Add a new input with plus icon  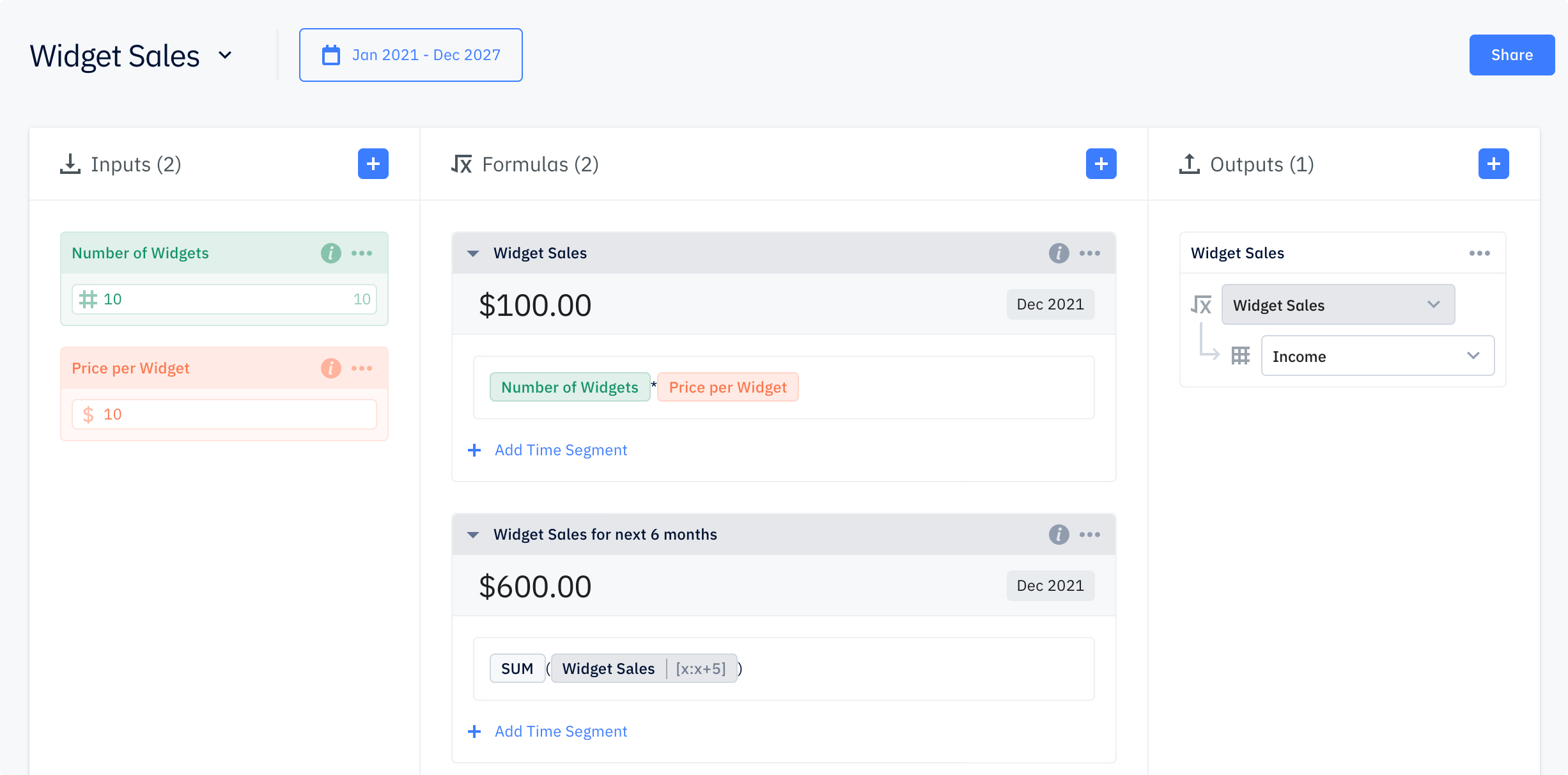[373, 164]
